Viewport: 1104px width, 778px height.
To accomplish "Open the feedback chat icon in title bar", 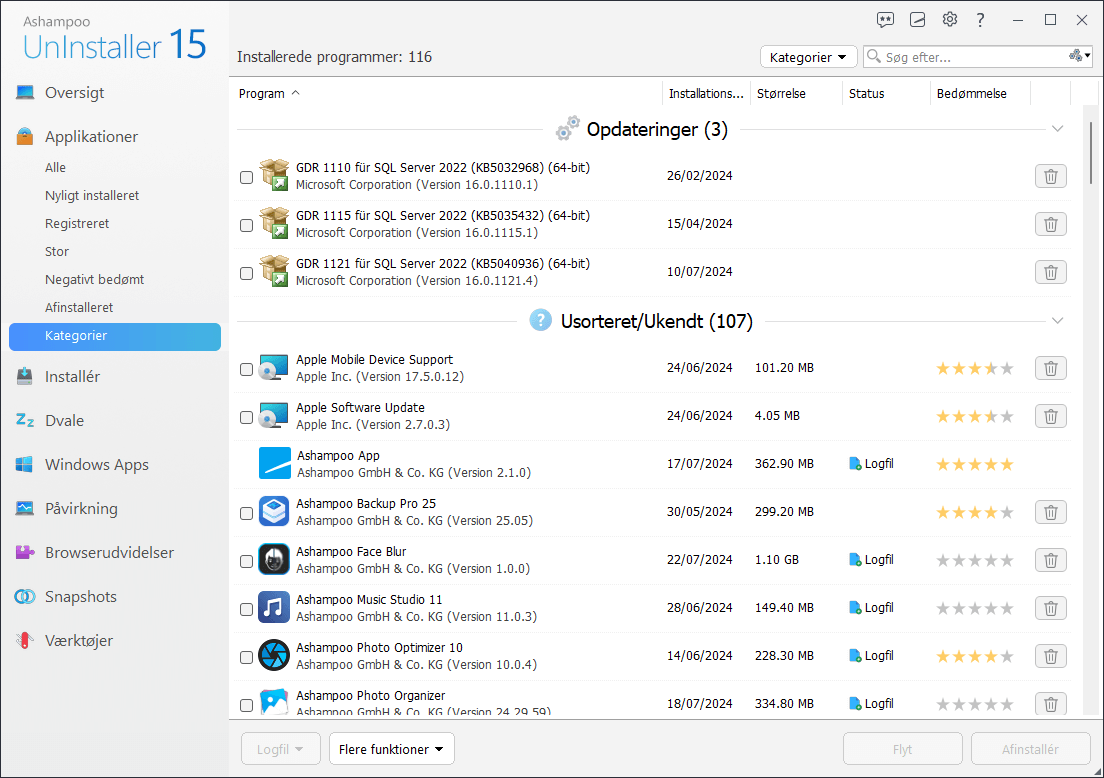I will 885,20.
